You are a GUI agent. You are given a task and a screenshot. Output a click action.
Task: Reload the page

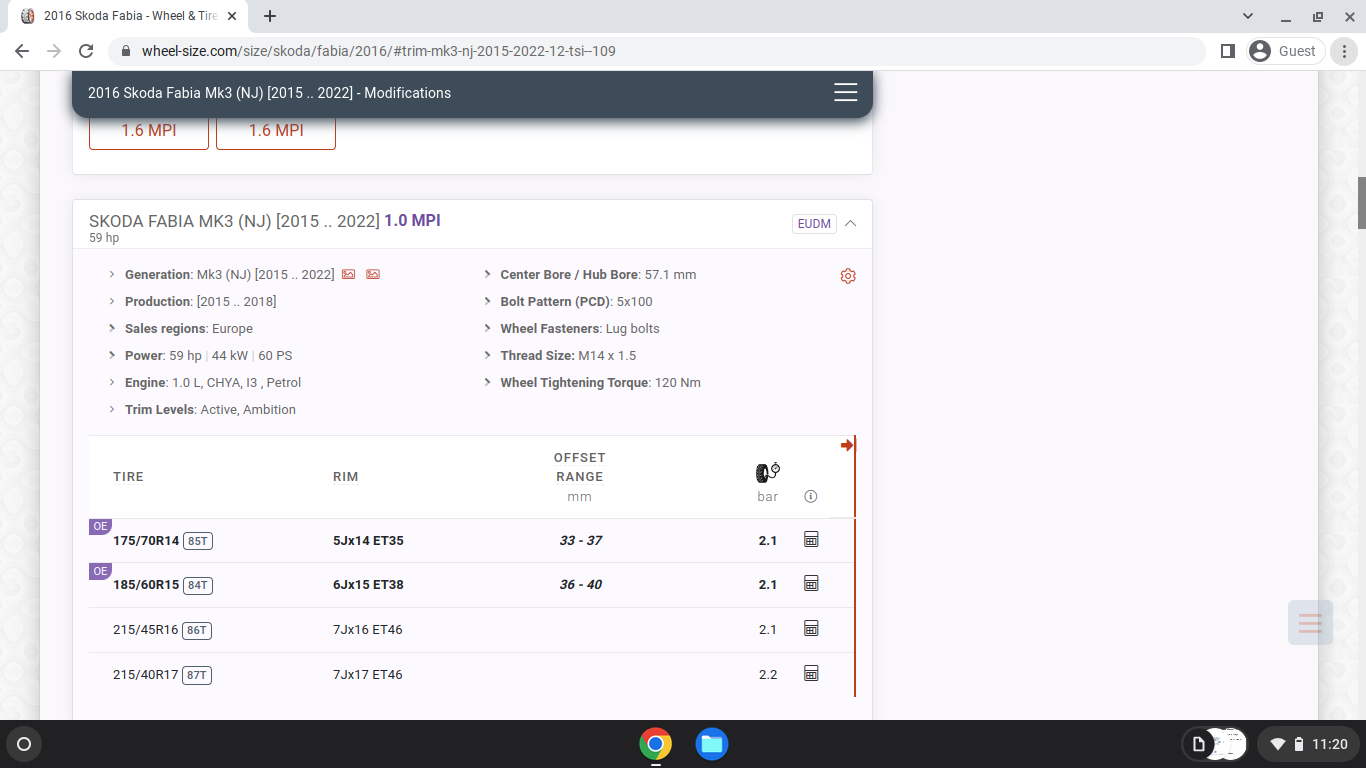[86, 51]
